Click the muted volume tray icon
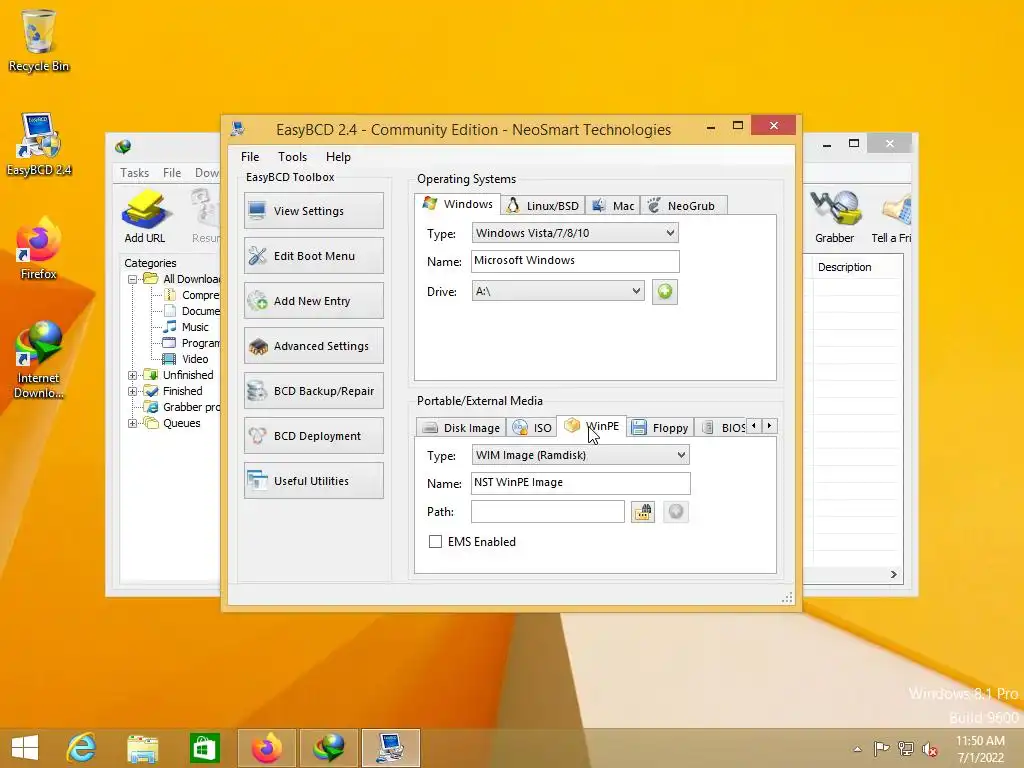Image resolution: width=1024 pixels, height=768 pixels. [x=929, y=749]
